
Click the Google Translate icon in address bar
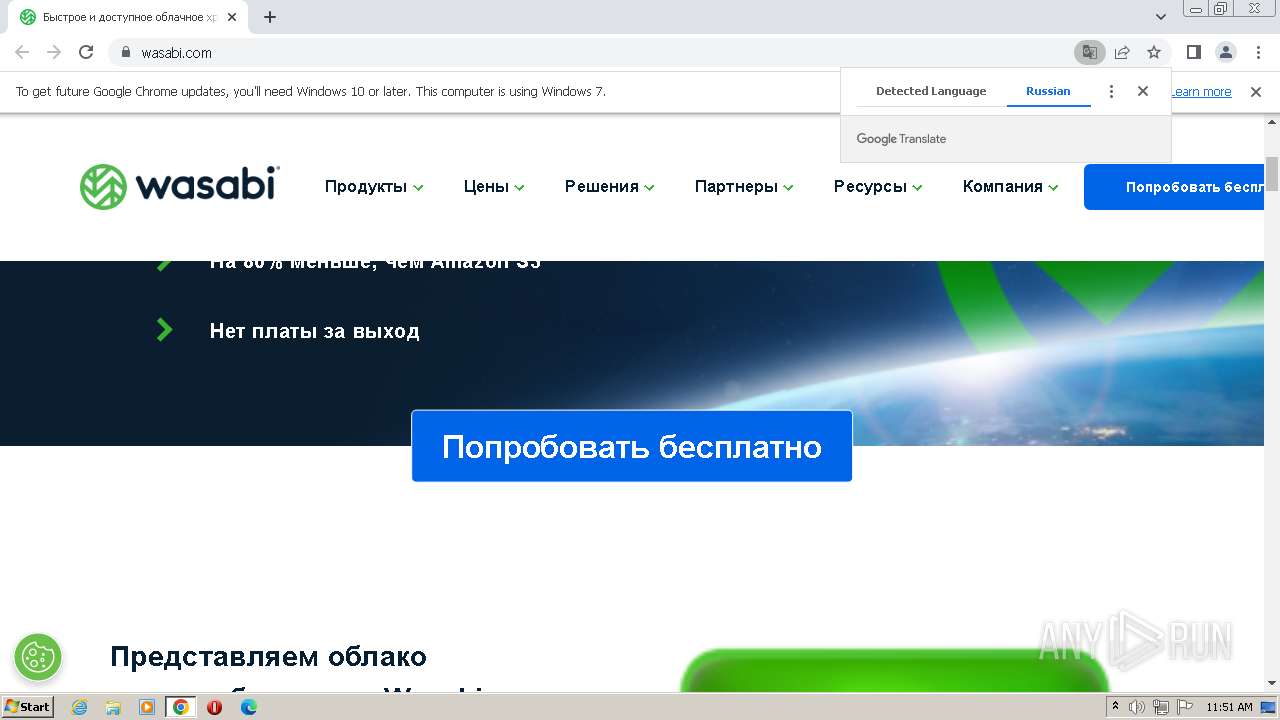tap(1090, 52)
